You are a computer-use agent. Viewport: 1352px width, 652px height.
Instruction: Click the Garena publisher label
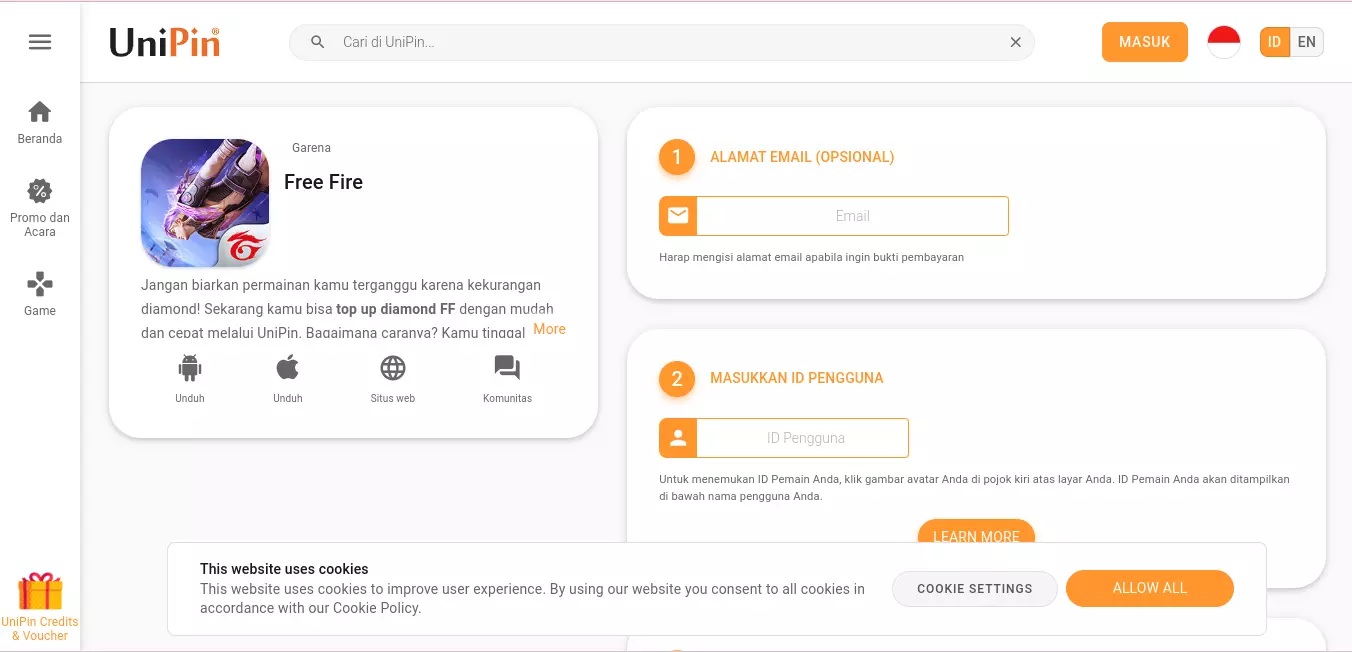311,148
